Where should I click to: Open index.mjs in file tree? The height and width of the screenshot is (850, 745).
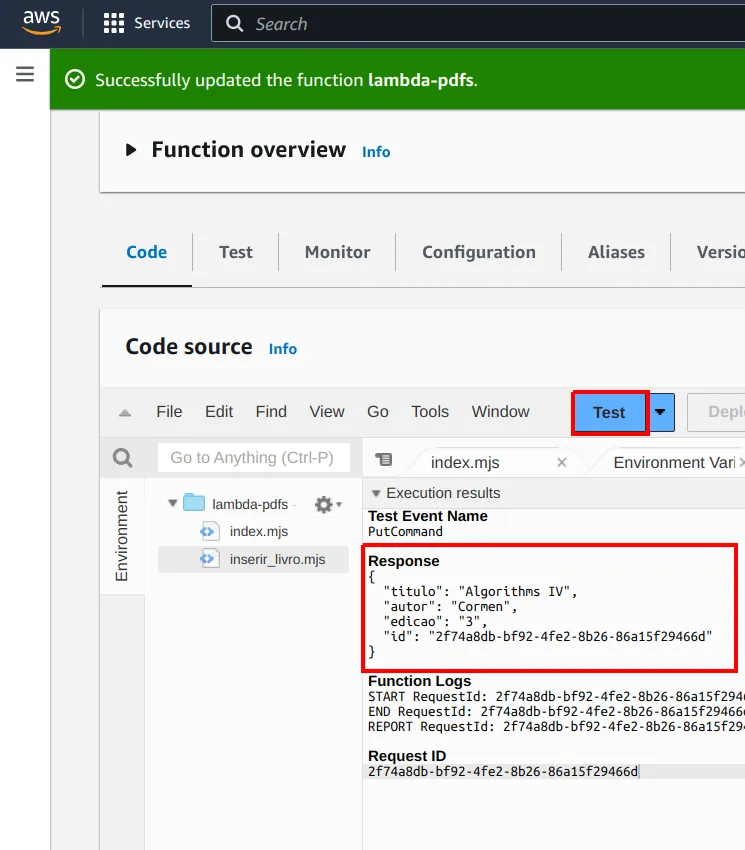coord(259,531)
